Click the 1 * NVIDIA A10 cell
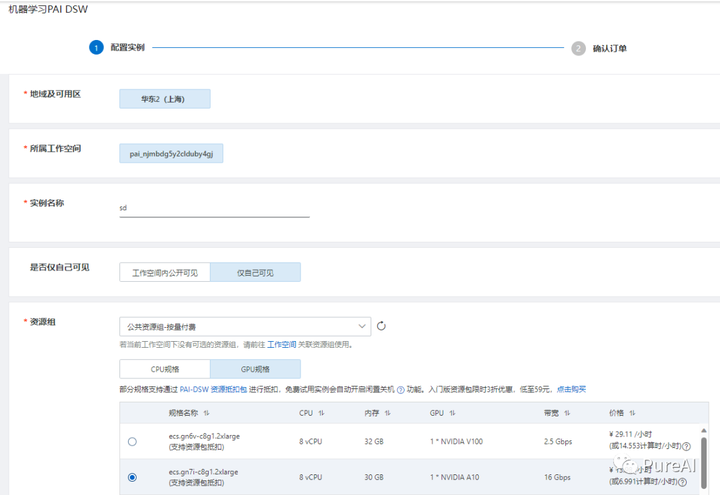Screen dimensions: 720x495 pyautogui.click(x=455, y=477)
